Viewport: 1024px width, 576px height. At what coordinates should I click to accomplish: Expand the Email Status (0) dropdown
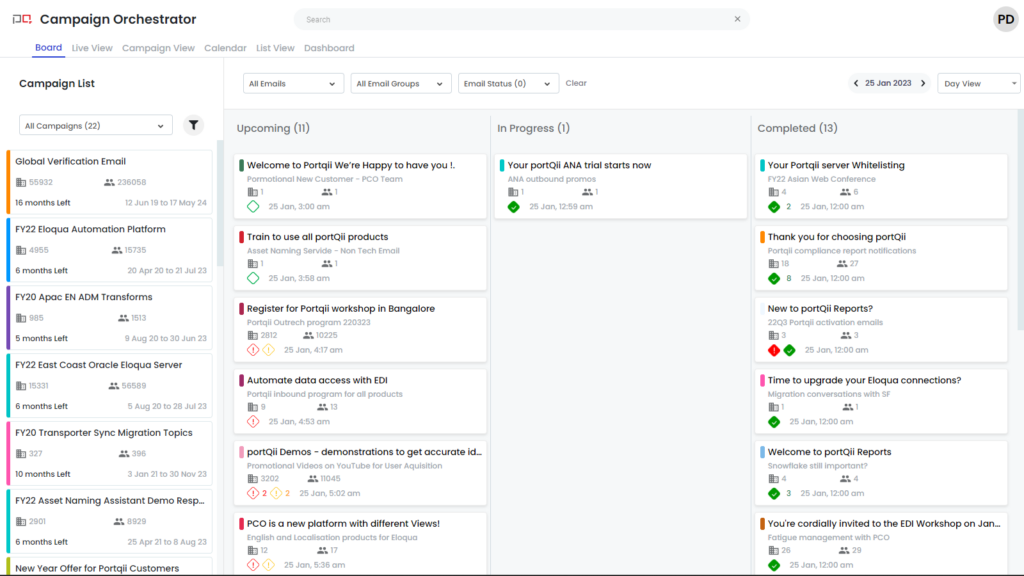click(508, 84)
